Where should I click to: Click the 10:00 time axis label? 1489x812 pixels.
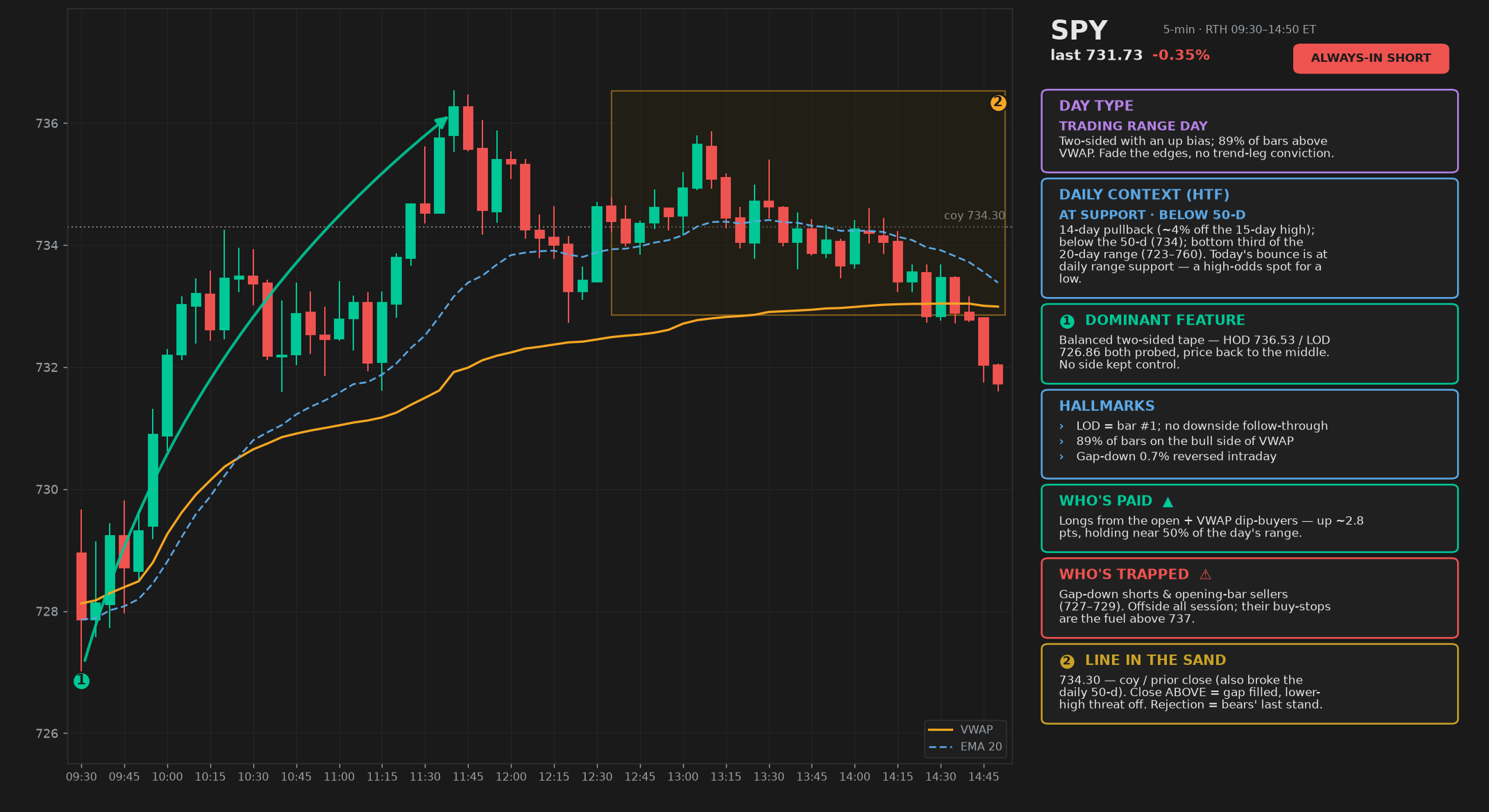[x=167, y=777]
